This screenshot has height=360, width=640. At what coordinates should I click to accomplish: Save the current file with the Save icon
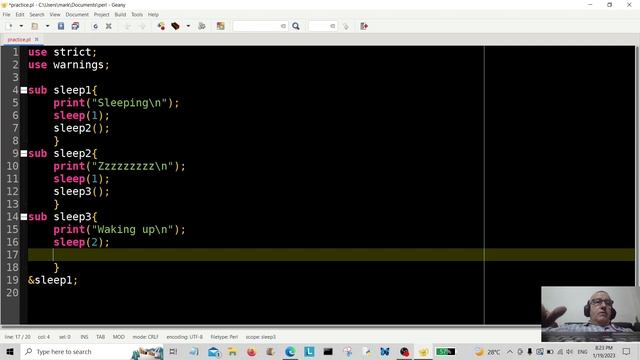61,26
